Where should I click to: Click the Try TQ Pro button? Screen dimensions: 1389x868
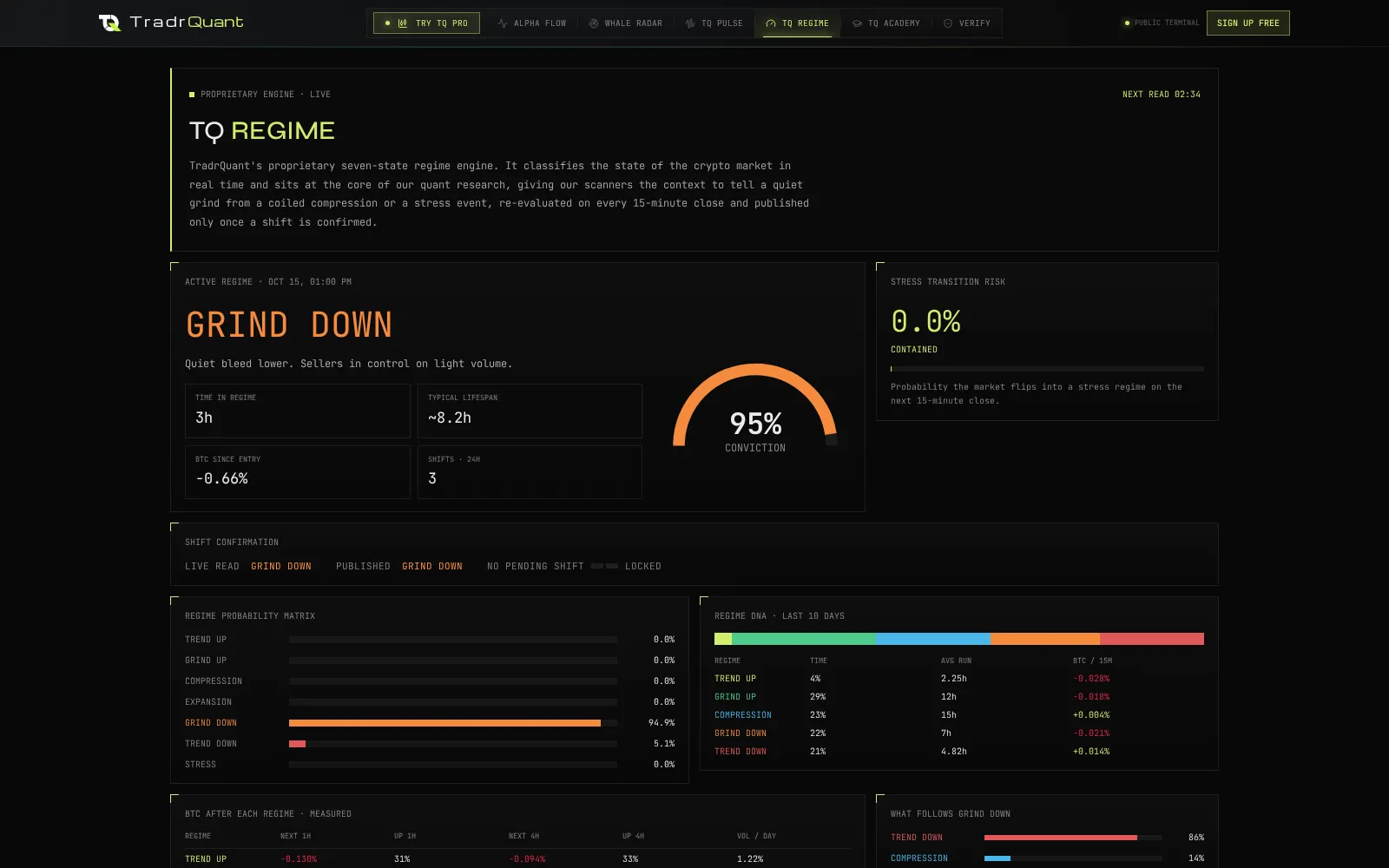tap(426, 23)
